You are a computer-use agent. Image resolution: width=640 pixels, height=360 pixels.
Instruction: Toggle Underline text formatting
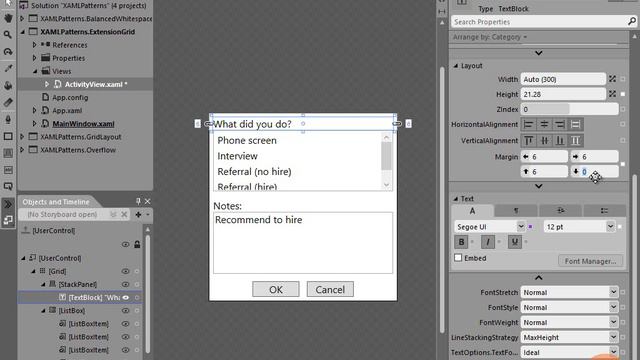[515, 242]
